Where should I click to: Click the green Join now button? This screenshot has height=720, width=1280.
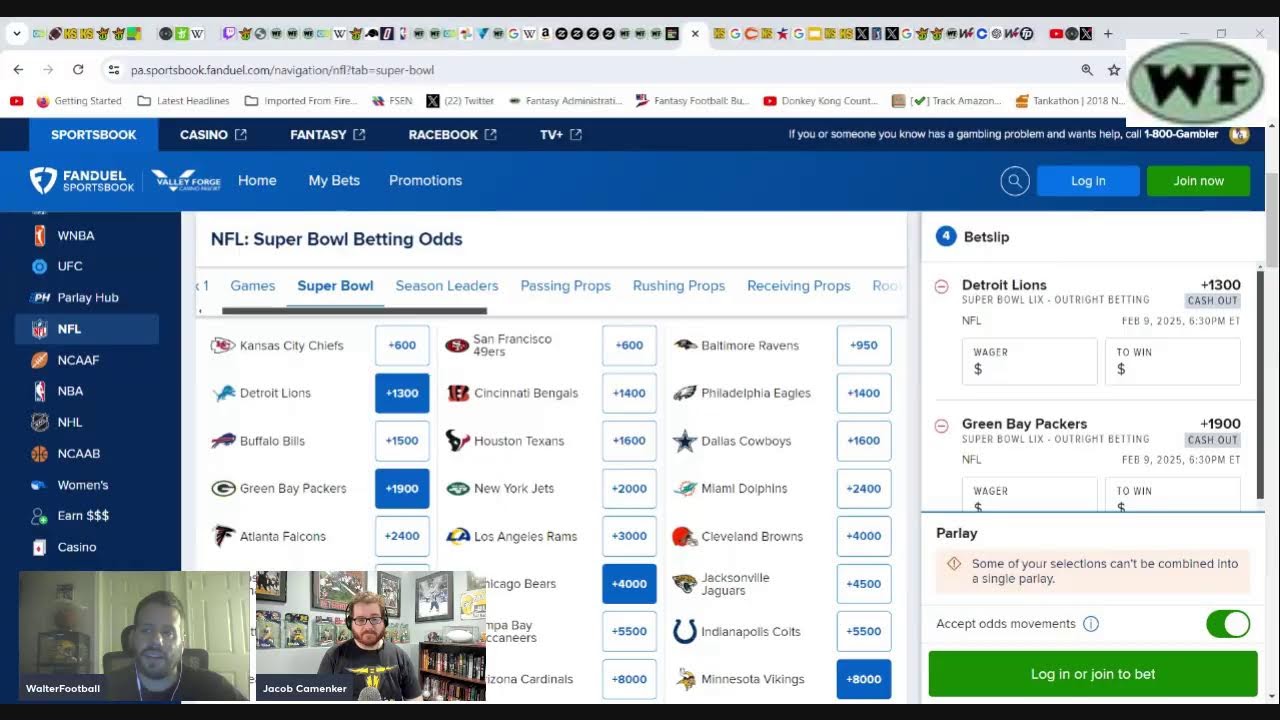[x=1199, y=181]
